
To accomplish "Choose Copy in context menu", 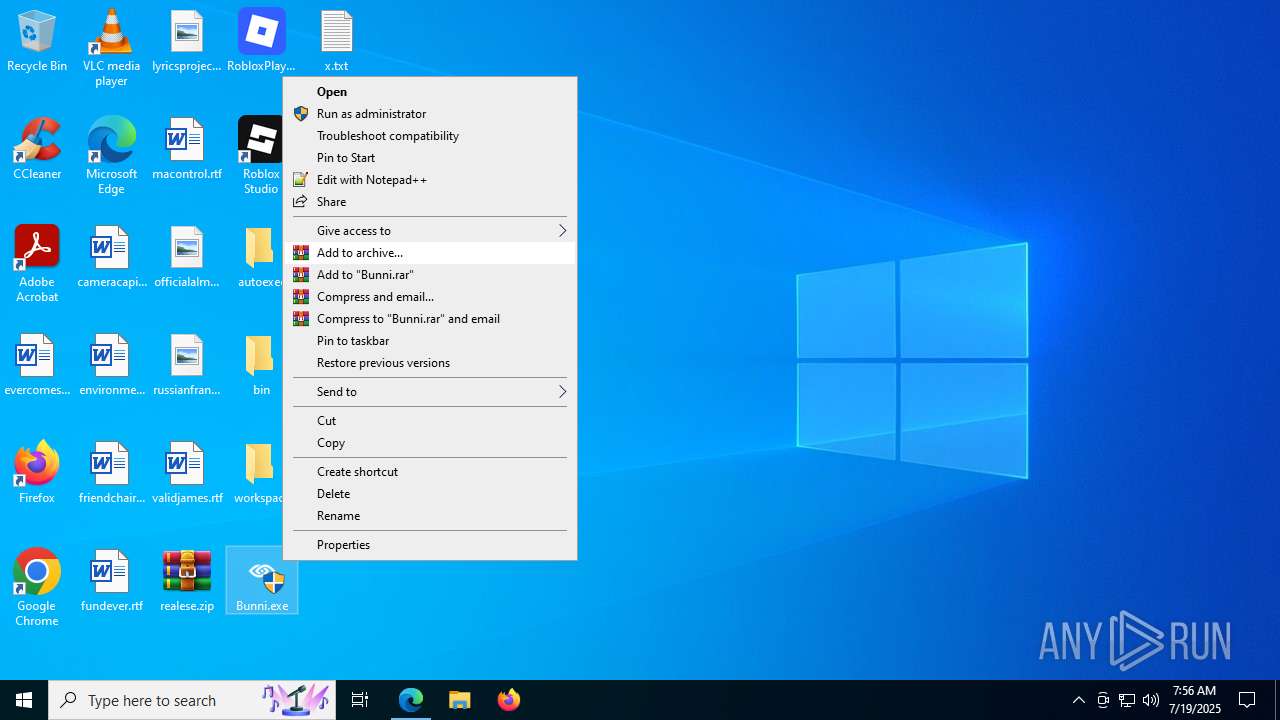I will 430,442.
